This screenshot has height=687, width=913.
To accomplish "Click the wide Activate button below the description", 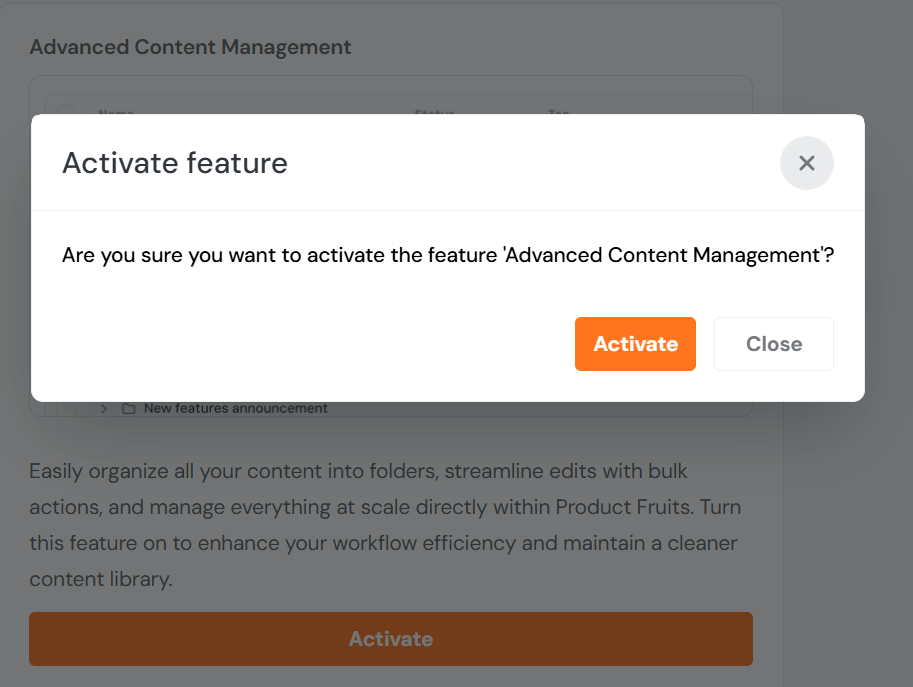I will click(390, 639).
